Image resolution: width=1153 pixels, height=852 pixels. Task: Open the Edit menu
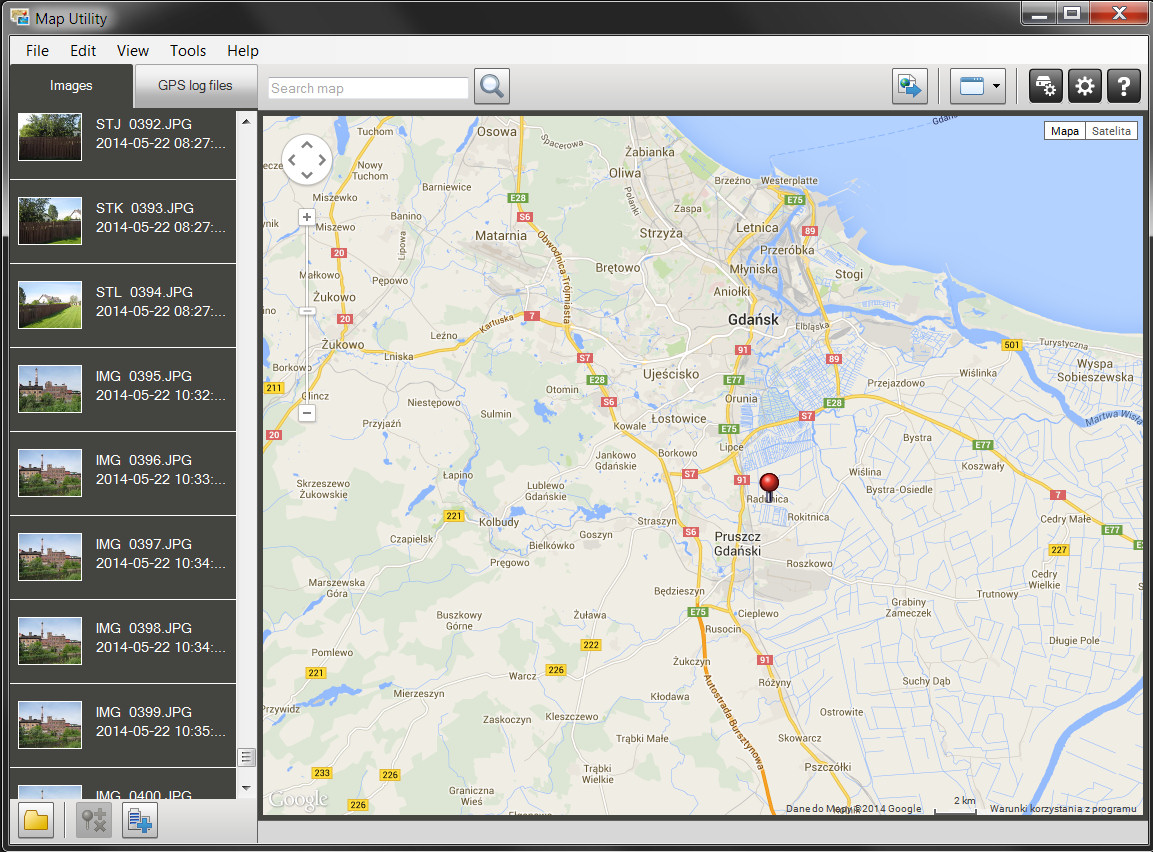(x=83, y=51)
